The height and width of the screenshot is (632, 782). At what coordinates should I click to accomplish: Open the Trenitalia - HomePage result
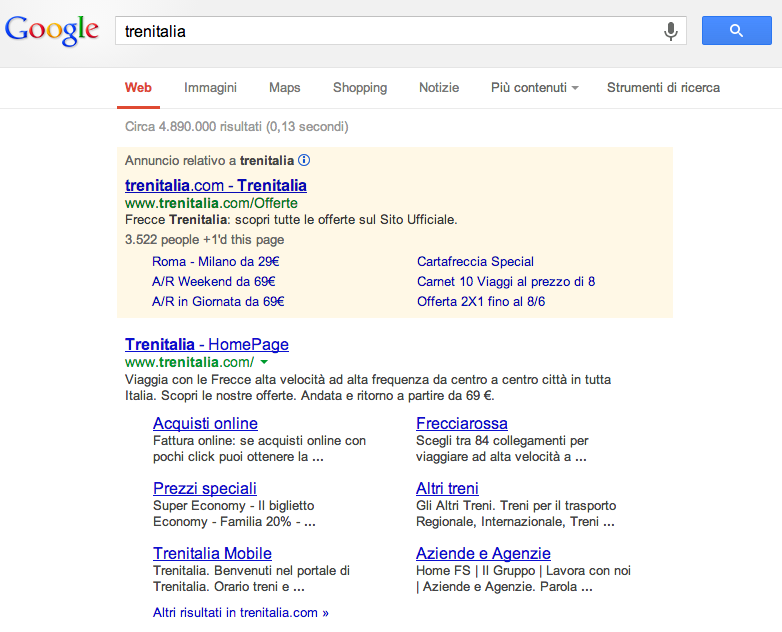[x=207, y=344]
